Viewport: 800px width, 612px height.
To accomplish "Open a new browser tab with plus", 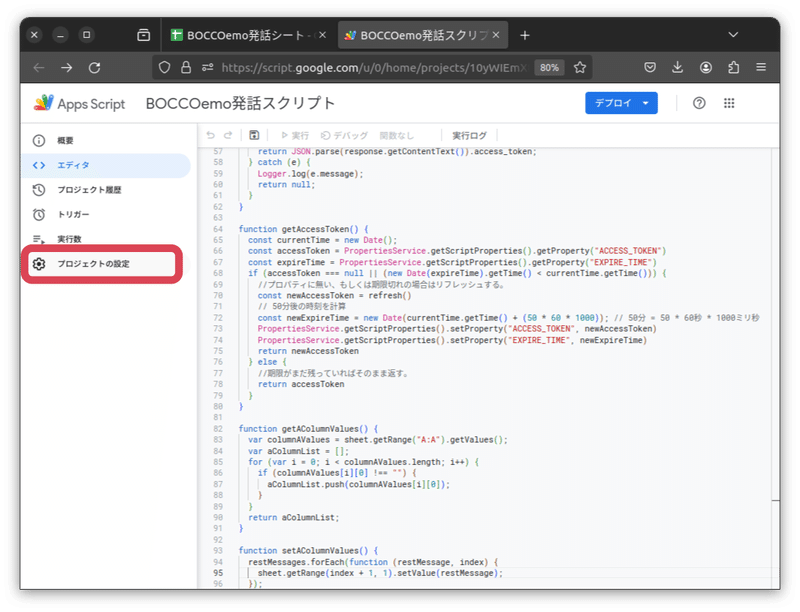I will (x=524, y=35).
